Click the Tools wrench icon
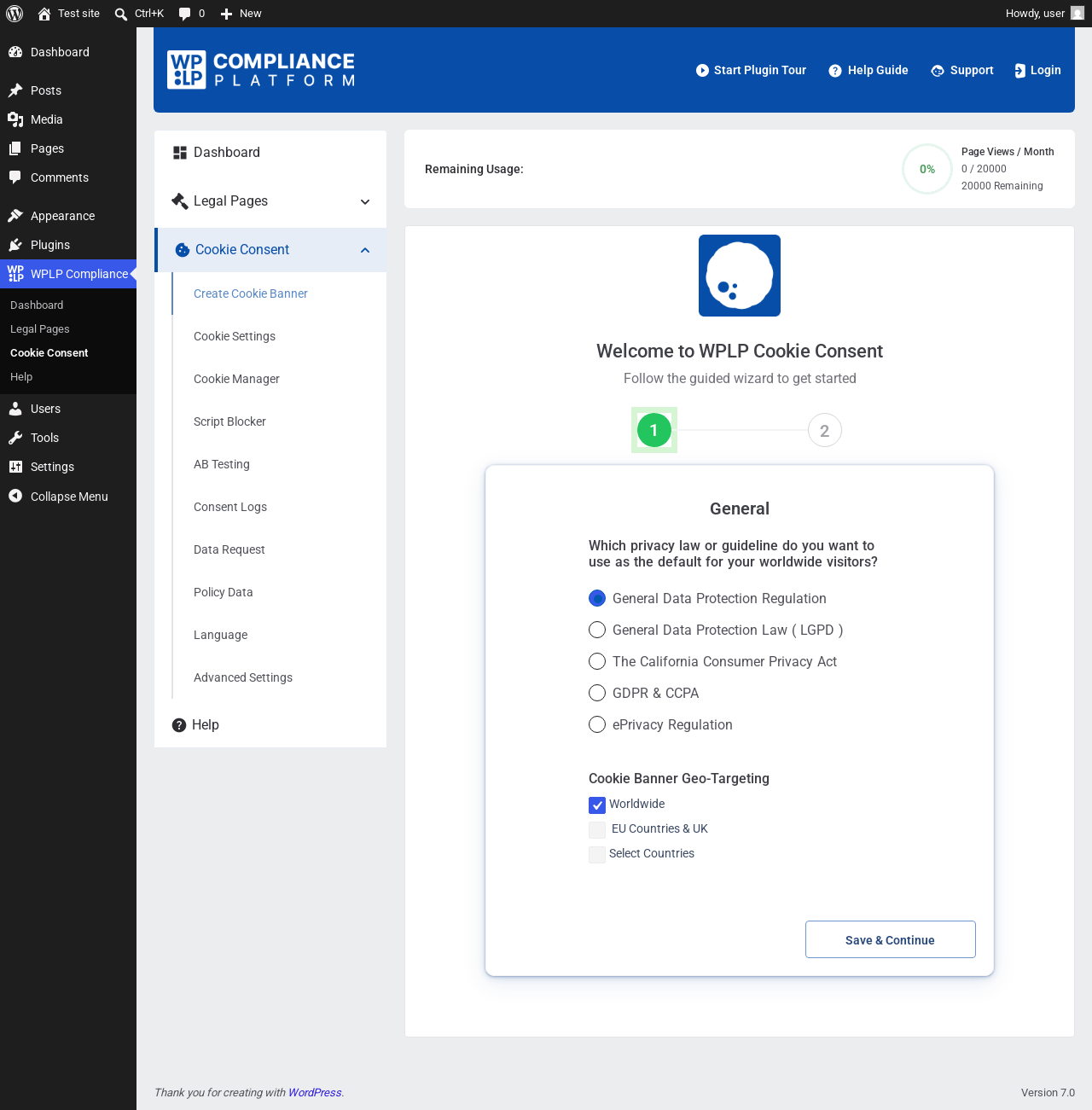This screenshot has height=1110, width=1092. (x=15, y=438)
